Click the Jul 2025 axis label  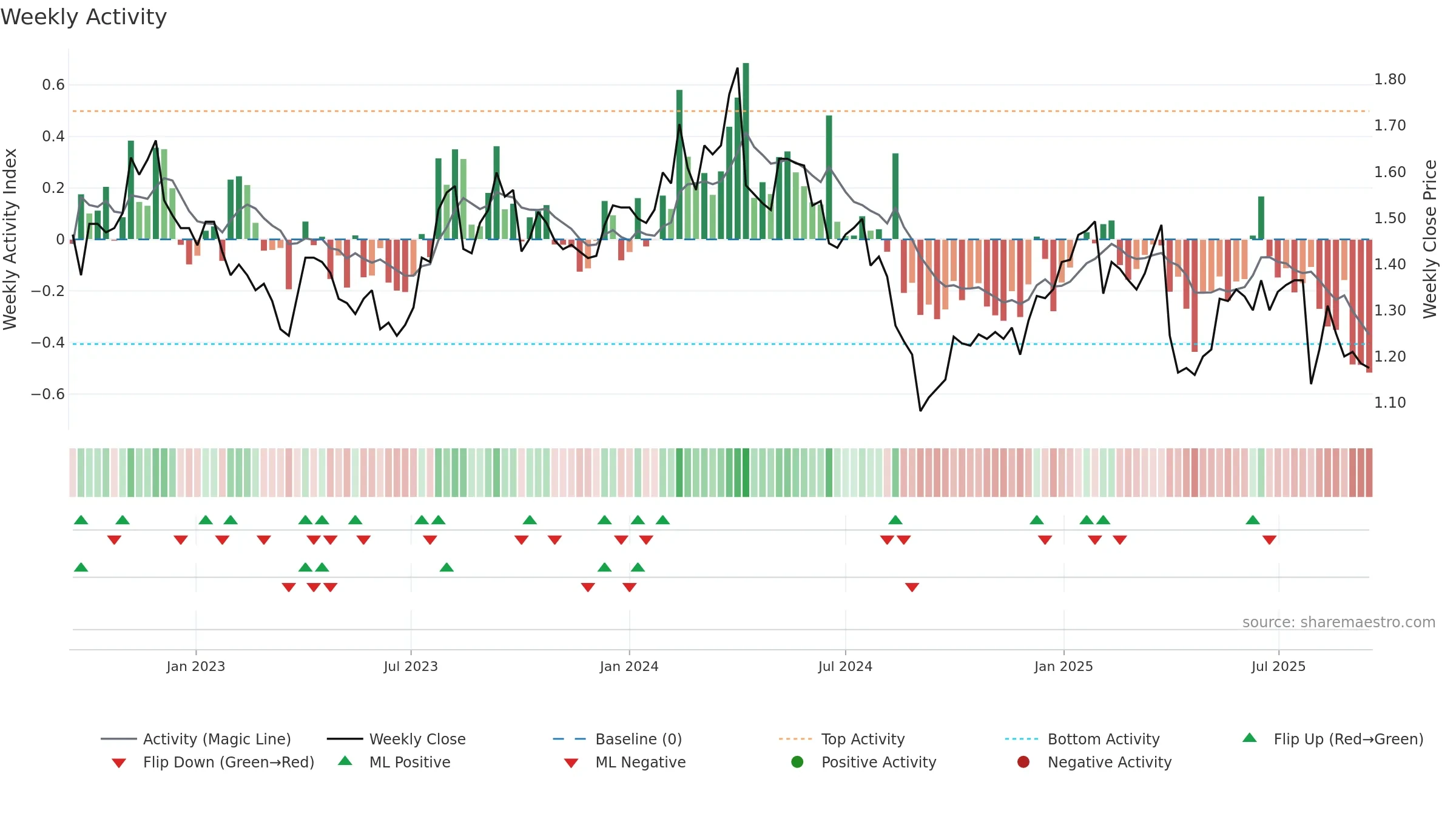[x=1278, y=667]
